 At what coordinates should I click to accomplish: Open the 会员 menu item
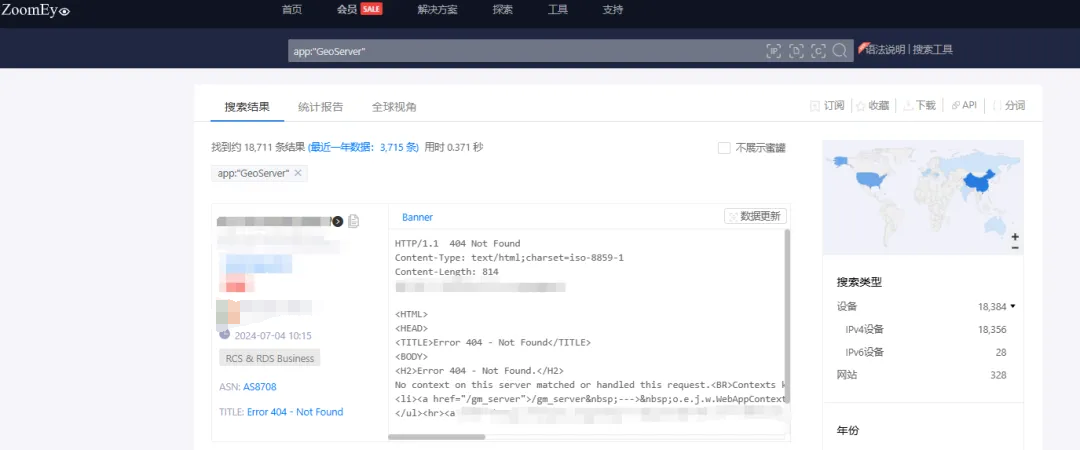(x=346, y=10)
